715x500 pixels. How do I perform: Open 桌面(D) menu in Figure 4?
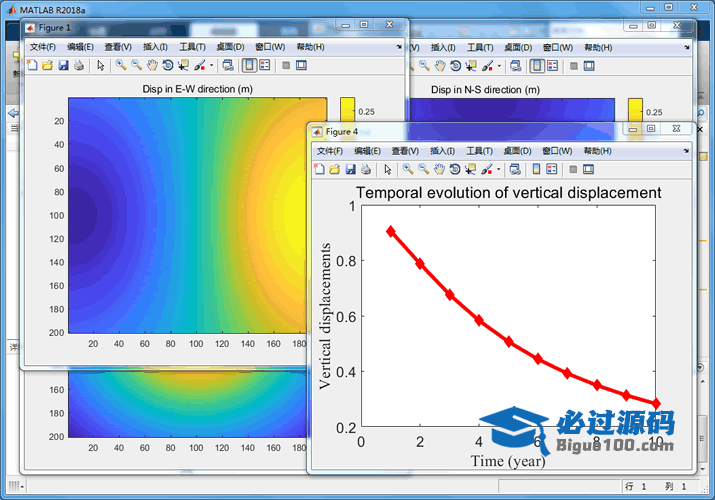click(517, 151)
